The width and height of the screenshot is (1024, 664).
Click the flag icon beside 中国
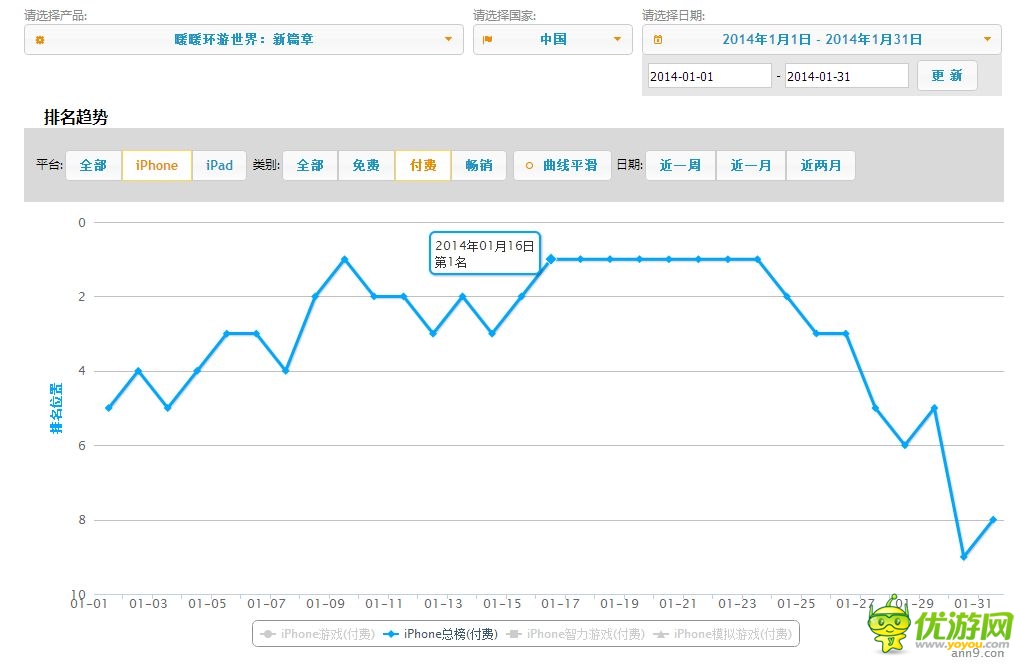pos(488,40)
